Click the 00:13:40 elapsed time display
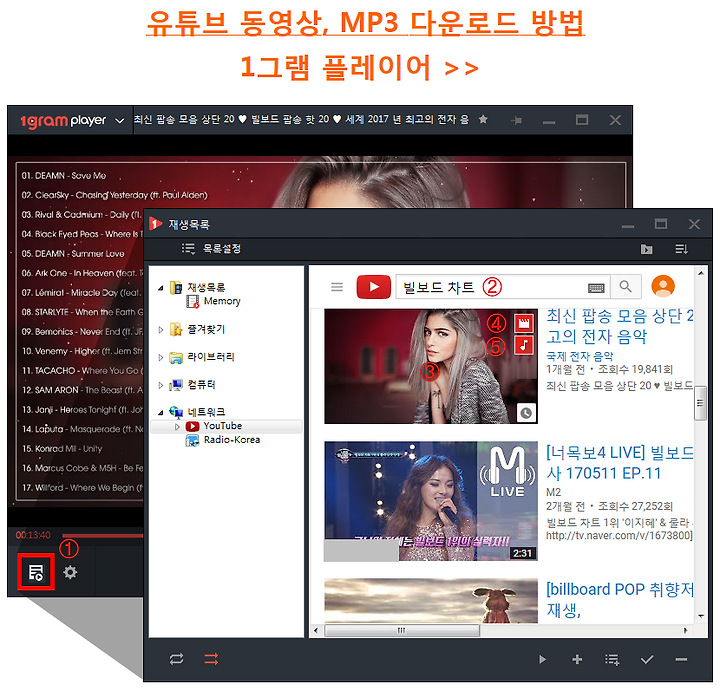 click(33, 535)
